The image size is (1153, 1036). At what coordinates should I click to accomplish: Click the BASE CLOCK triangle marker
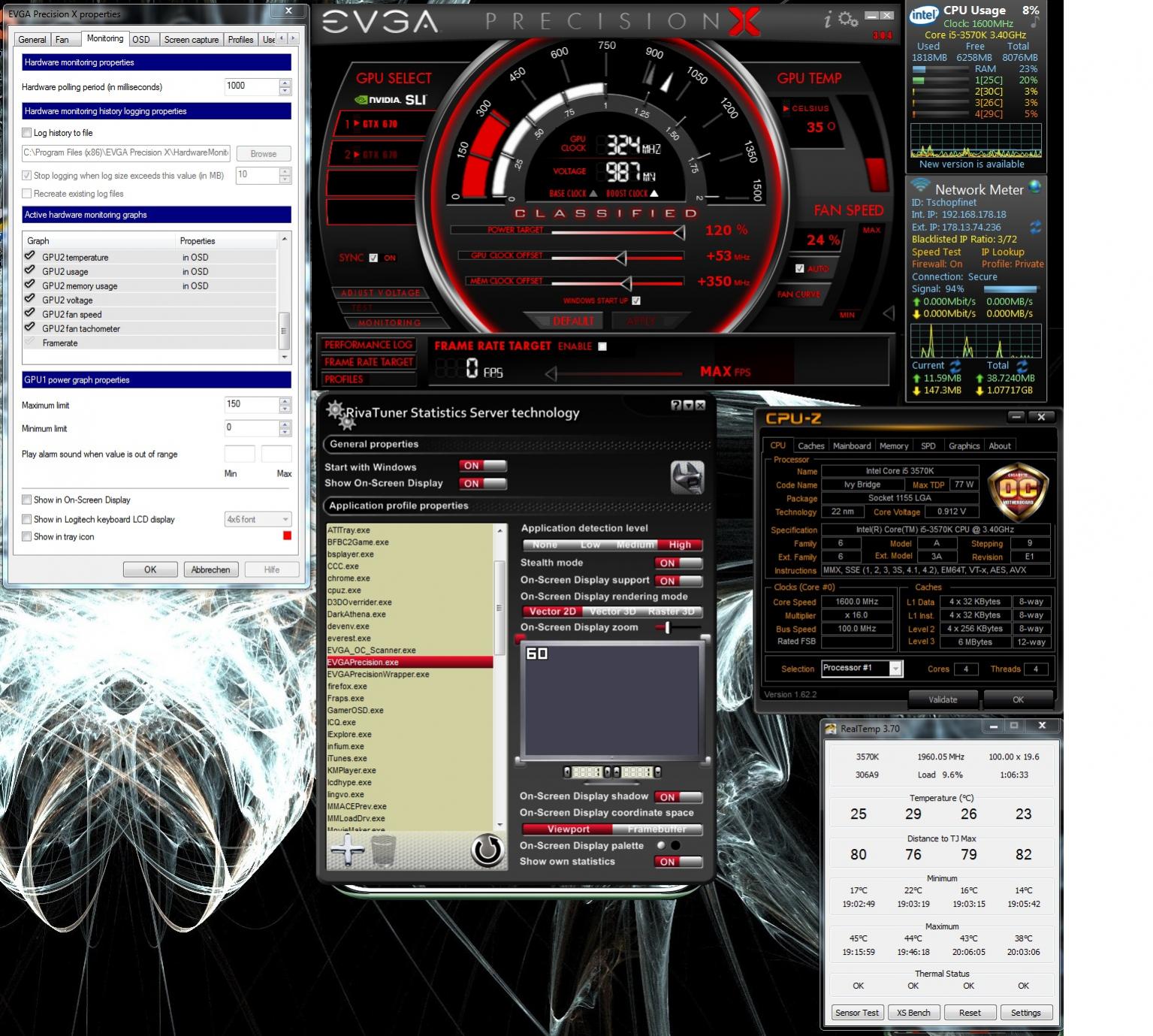[x=592, y=193]
